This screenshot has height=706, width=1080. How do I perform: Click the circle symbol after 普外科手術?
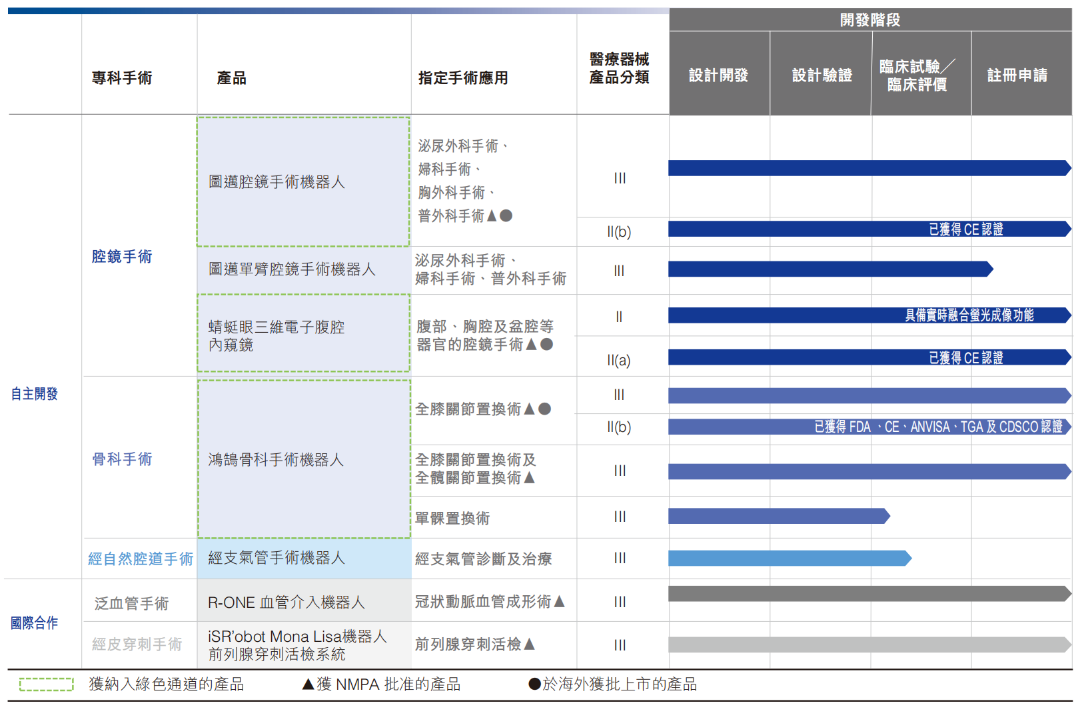(507, 216)
